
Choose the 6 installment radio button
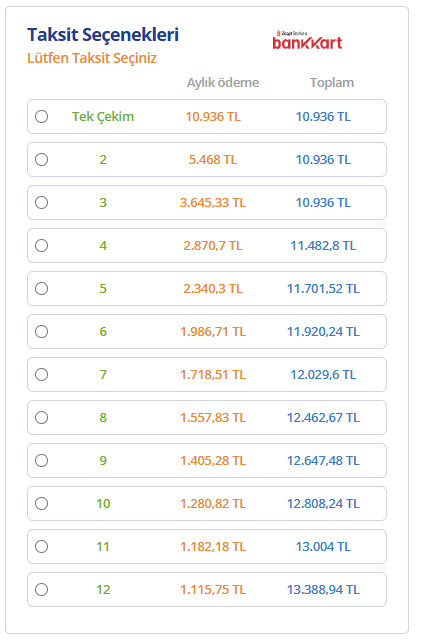(41, 332)
